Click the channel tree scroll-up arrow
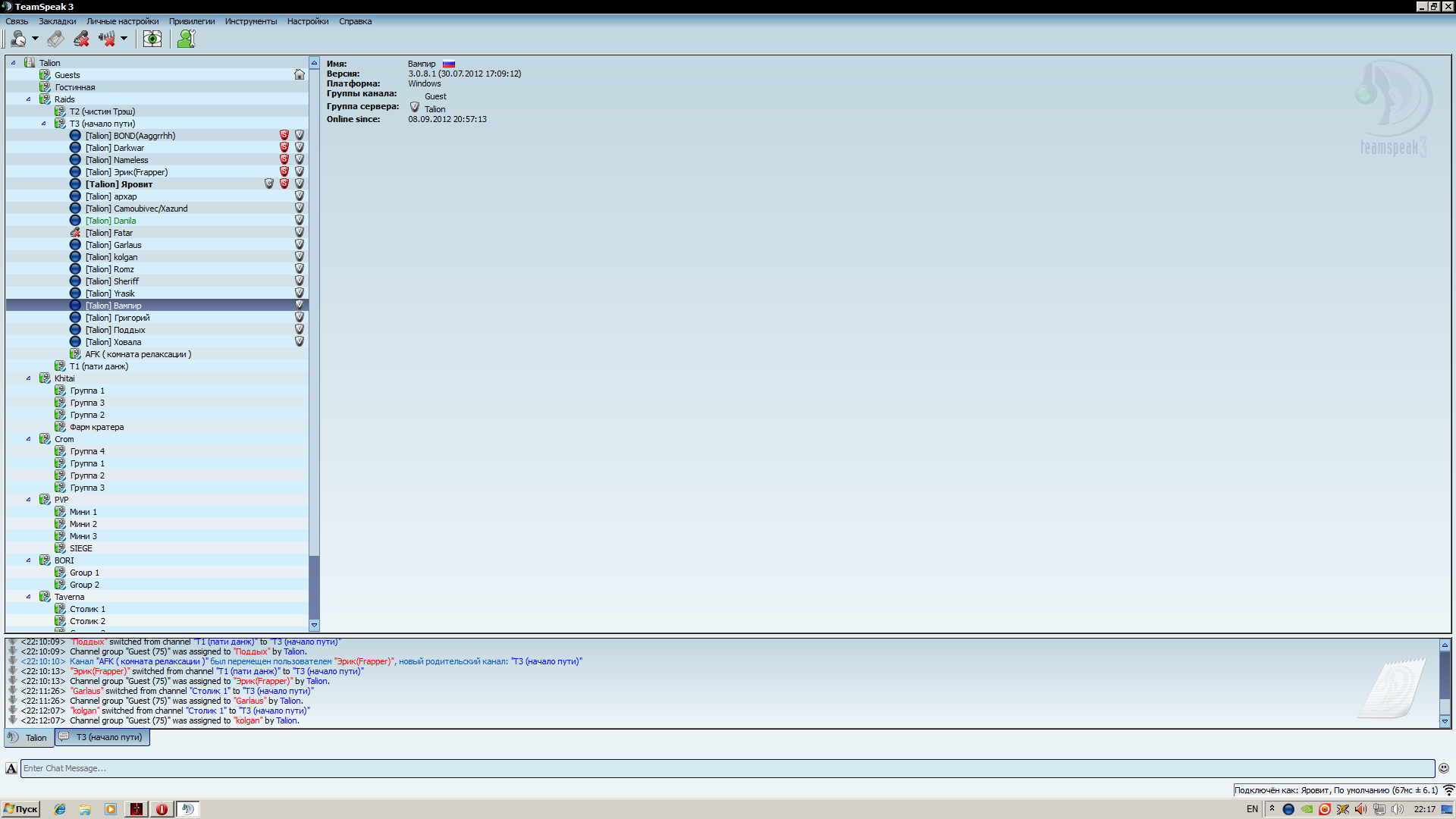The image size is (1456, 819). (x=314, y=63)
